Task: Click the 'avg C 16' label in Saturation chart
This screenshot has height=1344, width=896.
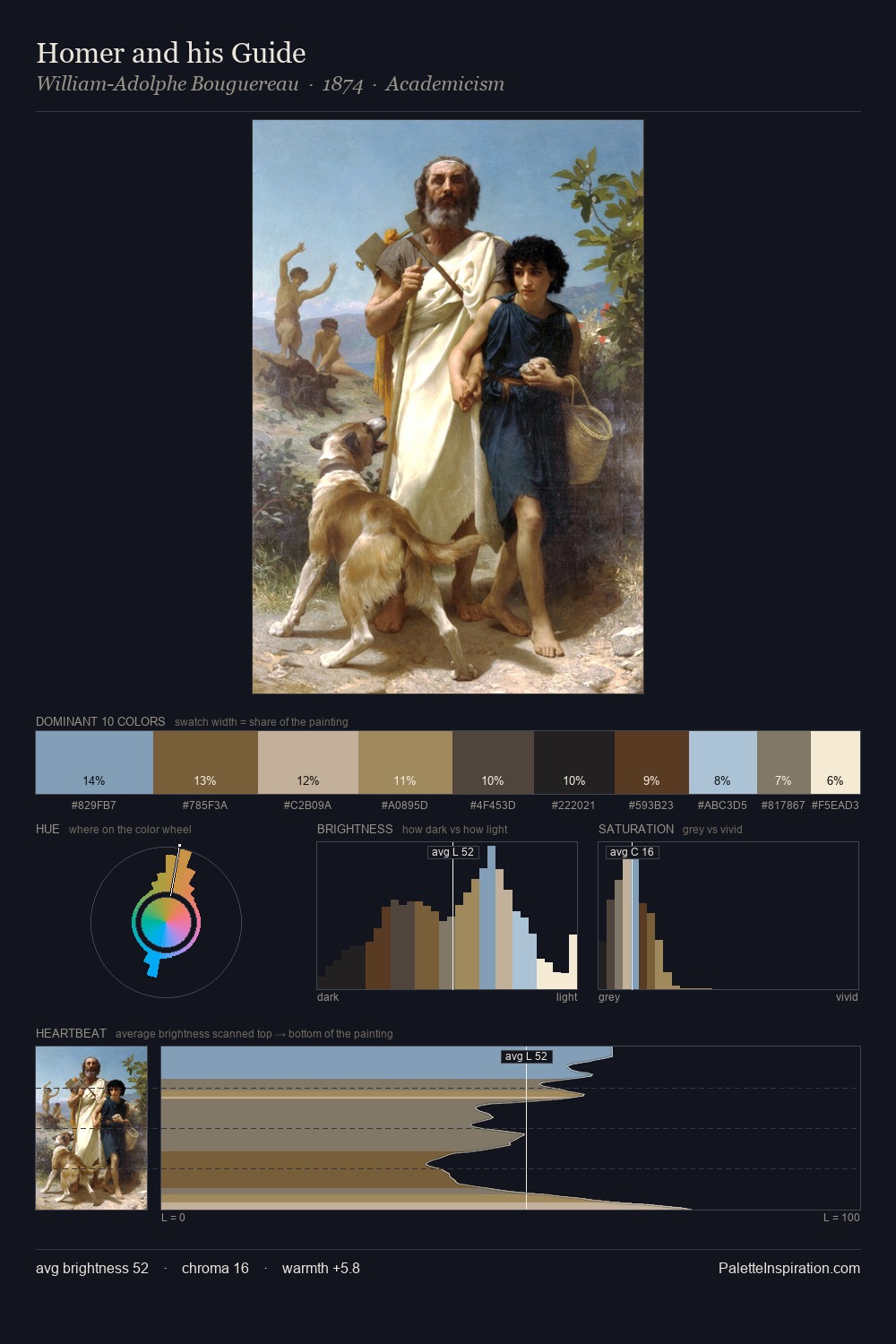Action: (632, 852)
